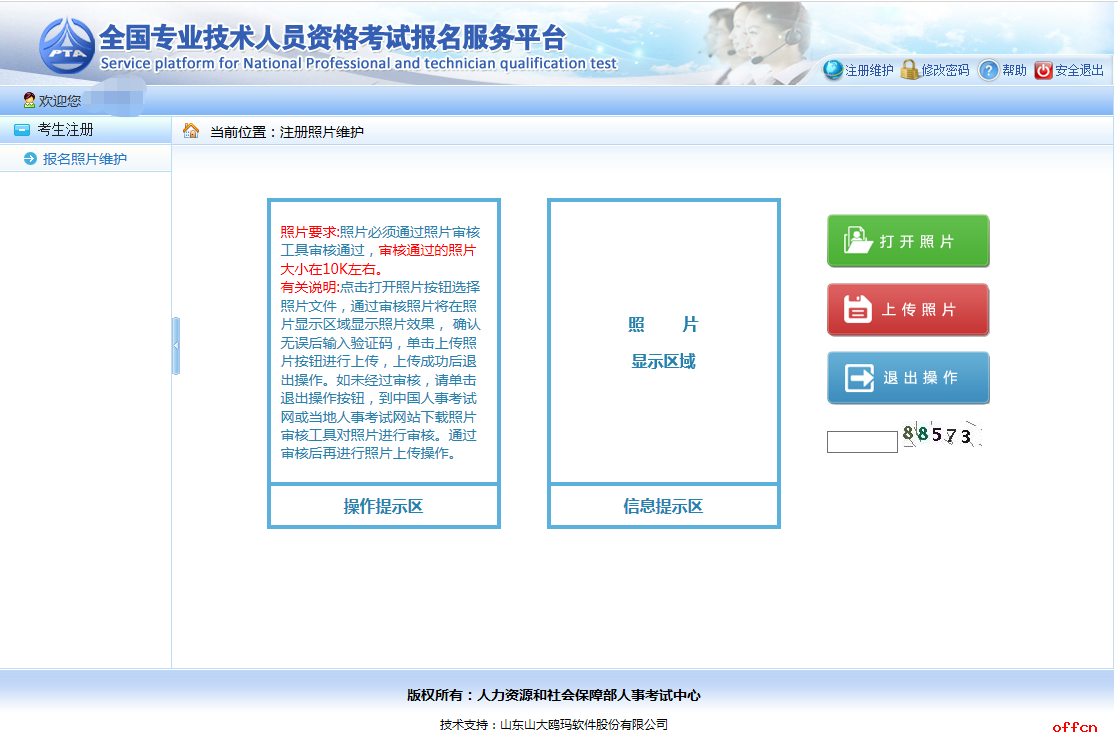Open the 注册维护 link
The height and width of the screenshot is (739, 1118).
pyautogui.click(x=869, y=70)
